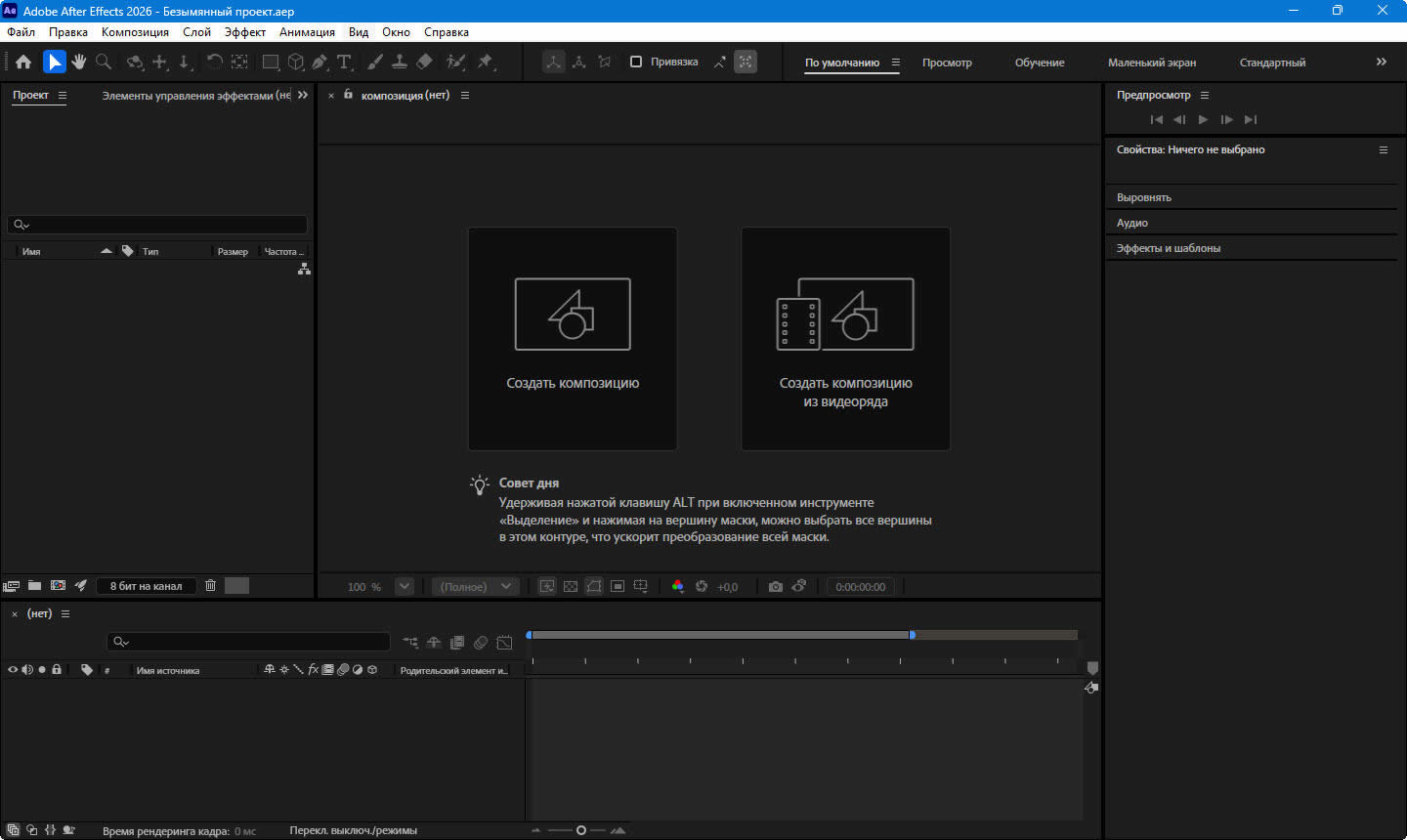Click the Puppet Pin tool
The width and height of the screenshot is (1407, 840).
pos(485,62)
